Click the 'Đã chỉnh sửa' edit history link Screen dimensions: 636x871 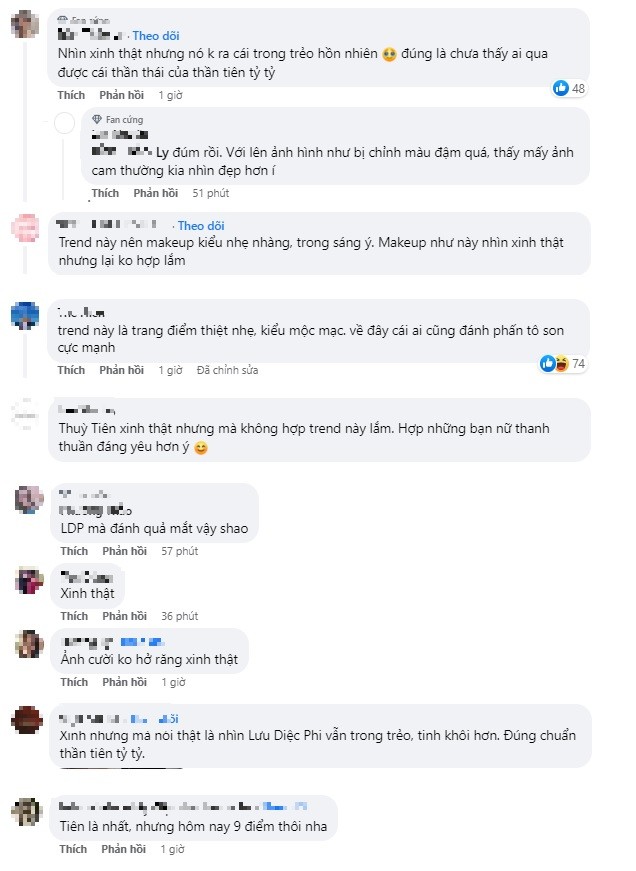tap(227, 370)
